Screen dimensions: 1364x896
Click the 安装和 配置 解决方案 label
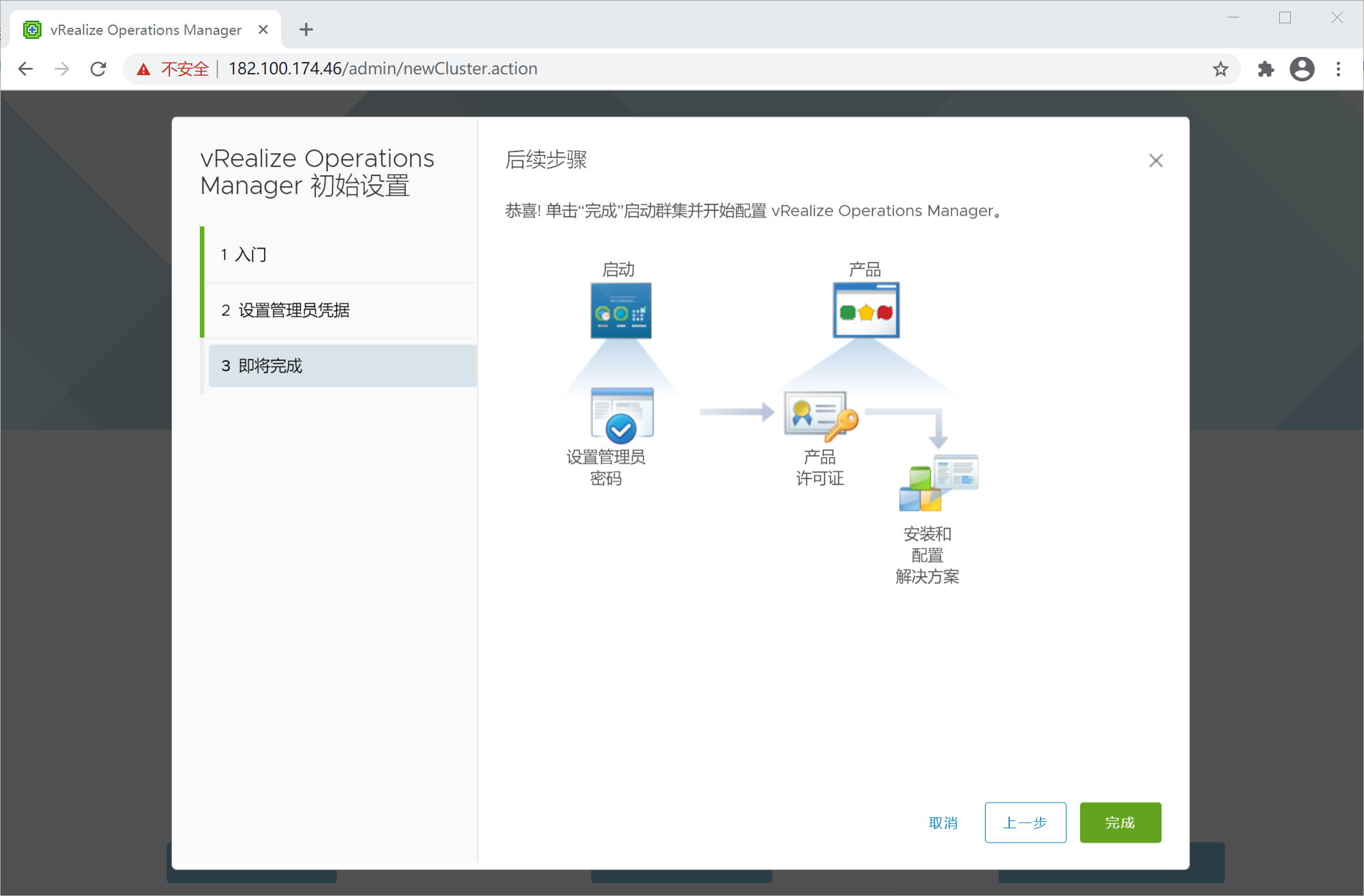[x=927, y=555]
